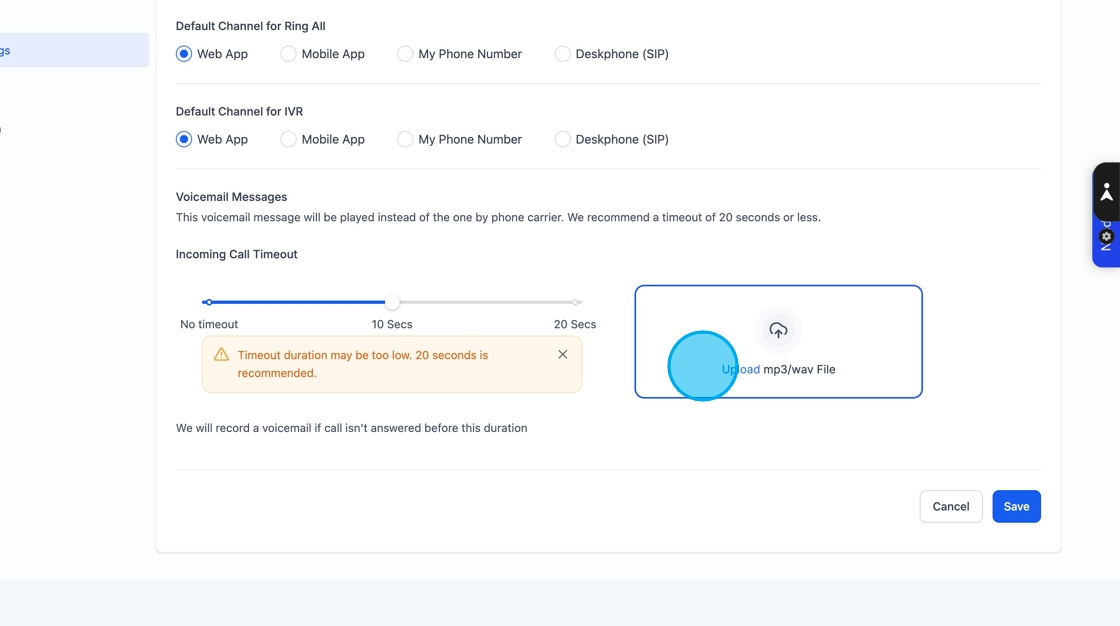Choose Mobile App for Ring All channel
This screenshot has width=1120, height=626.
tap(289, 54)
